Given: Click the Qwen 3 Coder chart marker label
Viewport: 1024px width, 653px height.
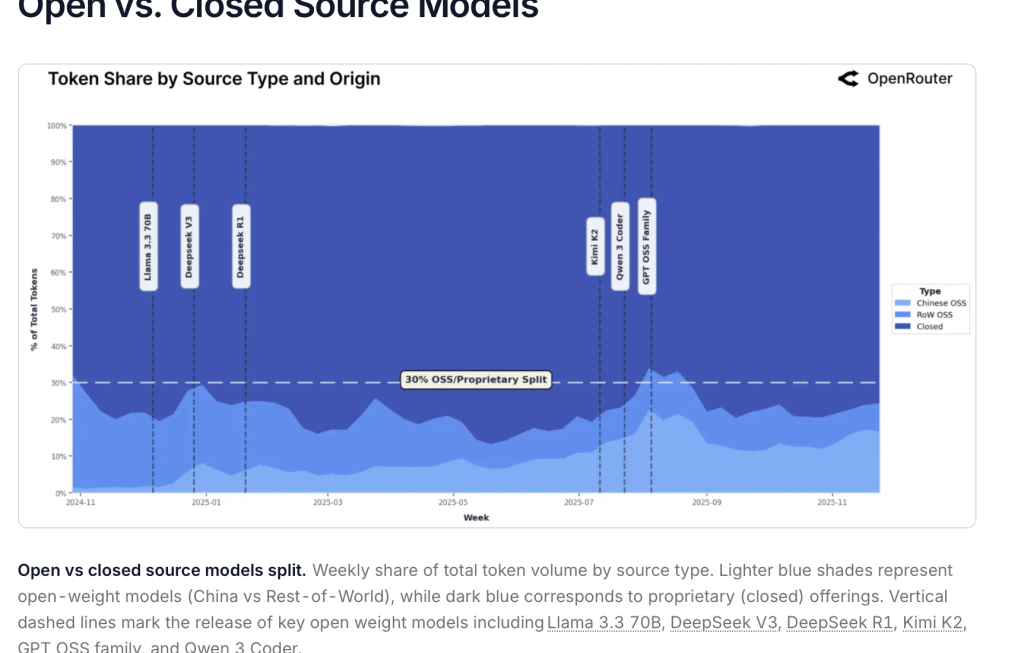Looking at the screenshot, I should coord(620,246).
